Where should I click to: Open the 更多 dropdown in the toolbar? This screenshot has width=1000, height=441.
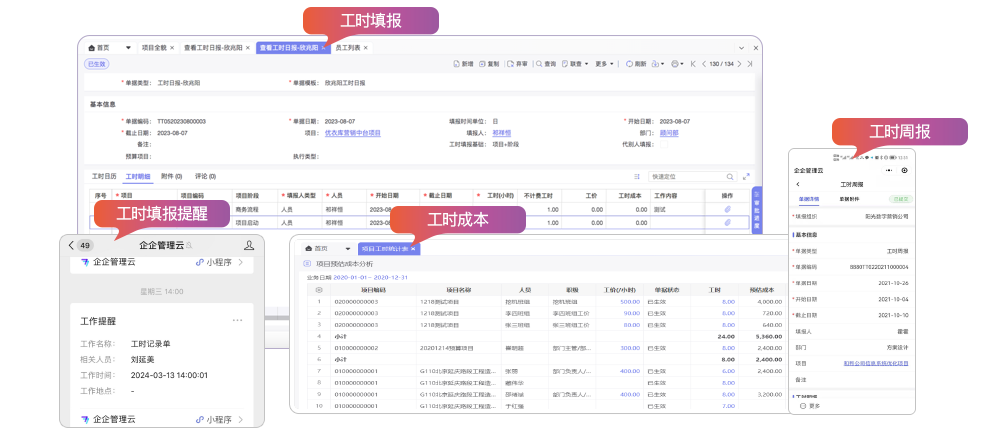click(604, 64)
